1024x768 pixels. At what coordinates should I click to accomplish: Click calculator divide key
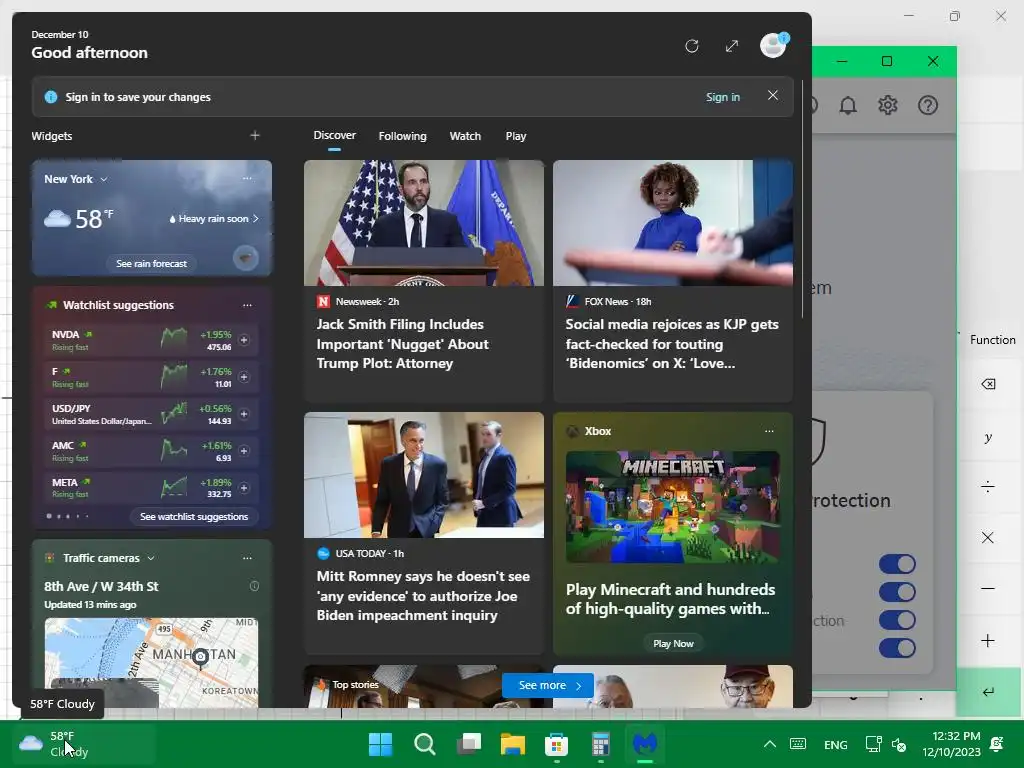(x=988, y=487)
